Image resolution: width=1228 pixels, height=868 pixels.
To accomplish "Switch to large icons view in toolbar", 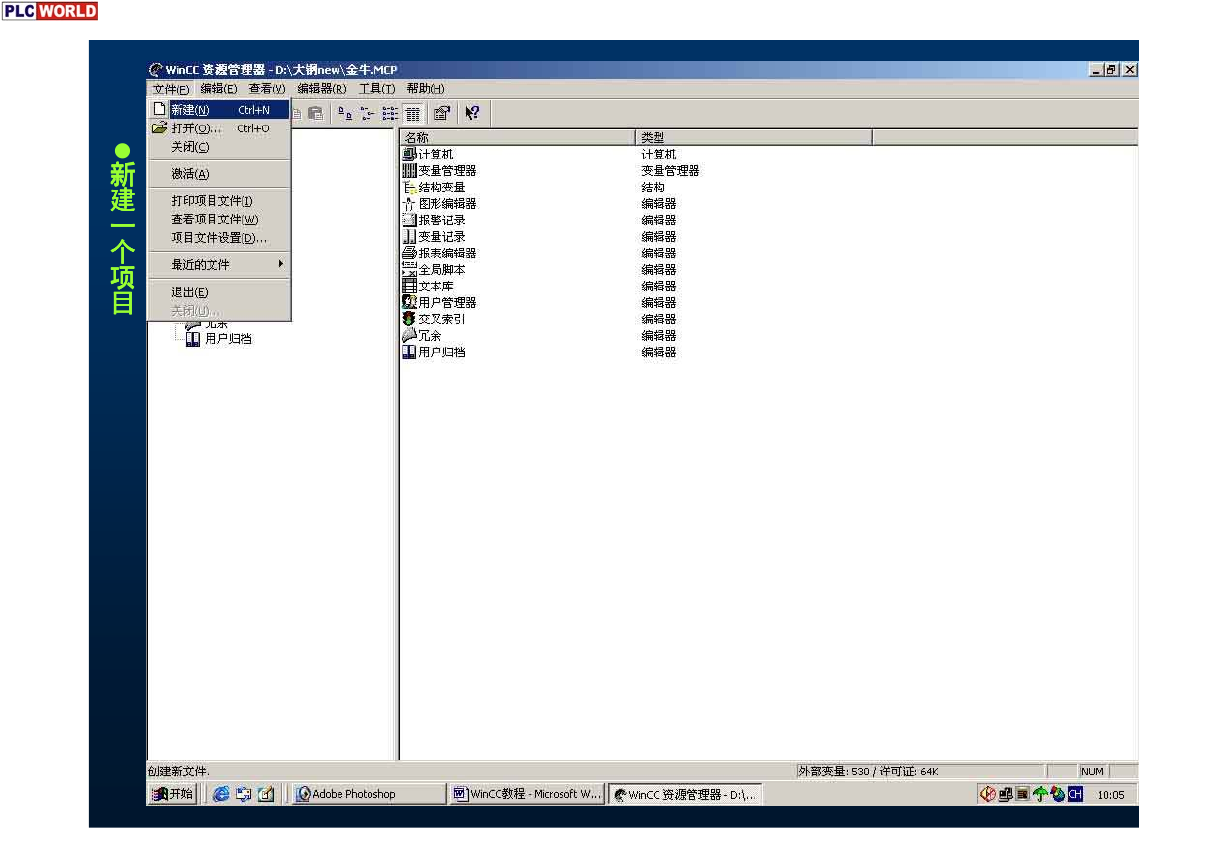I will point(344,113).
